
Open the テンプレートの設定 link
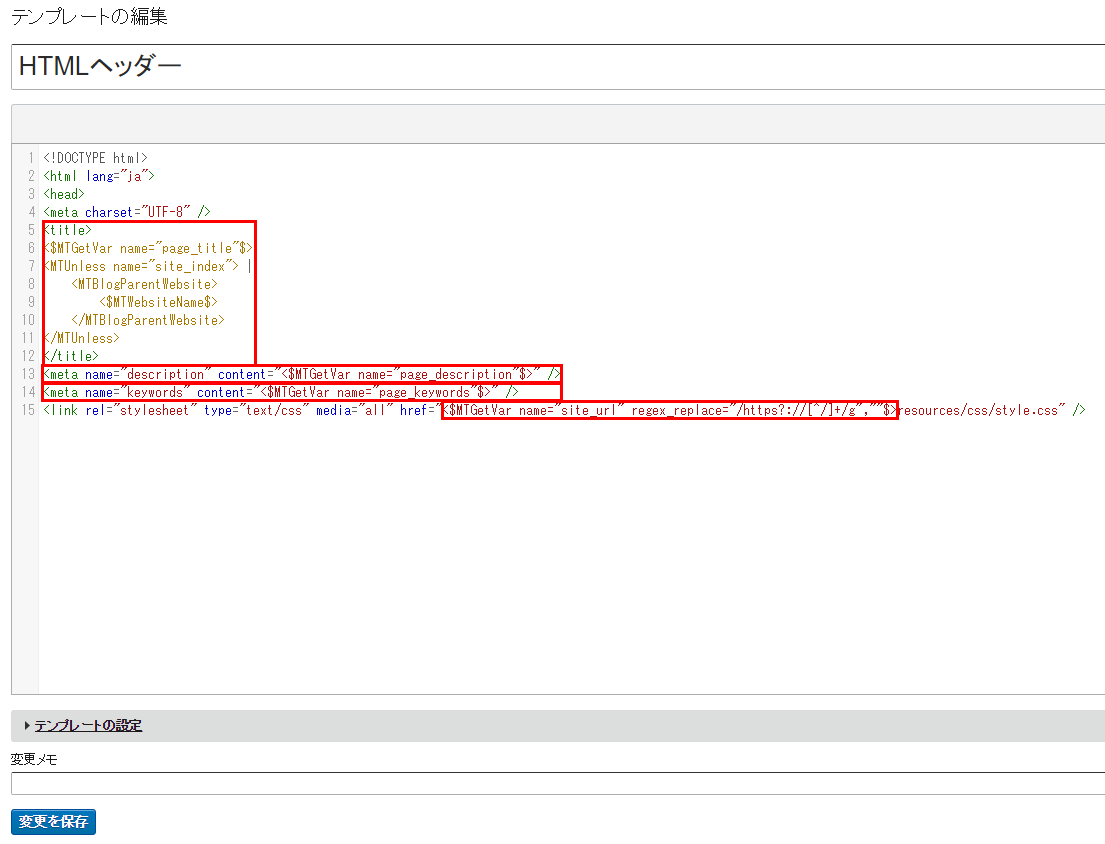88,726
